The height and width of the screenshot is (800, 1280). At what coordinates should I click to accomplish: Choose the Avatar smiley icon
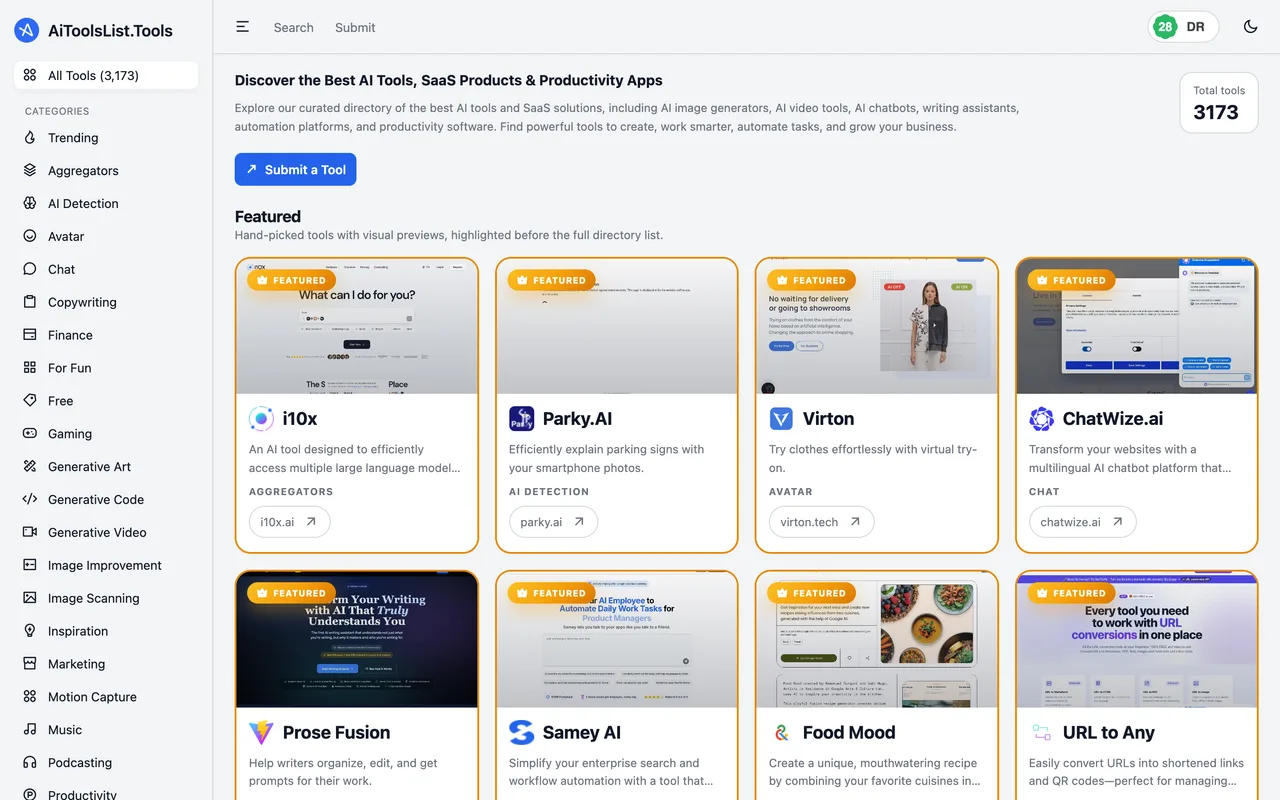pyautogui.click(x=30, y=236)
